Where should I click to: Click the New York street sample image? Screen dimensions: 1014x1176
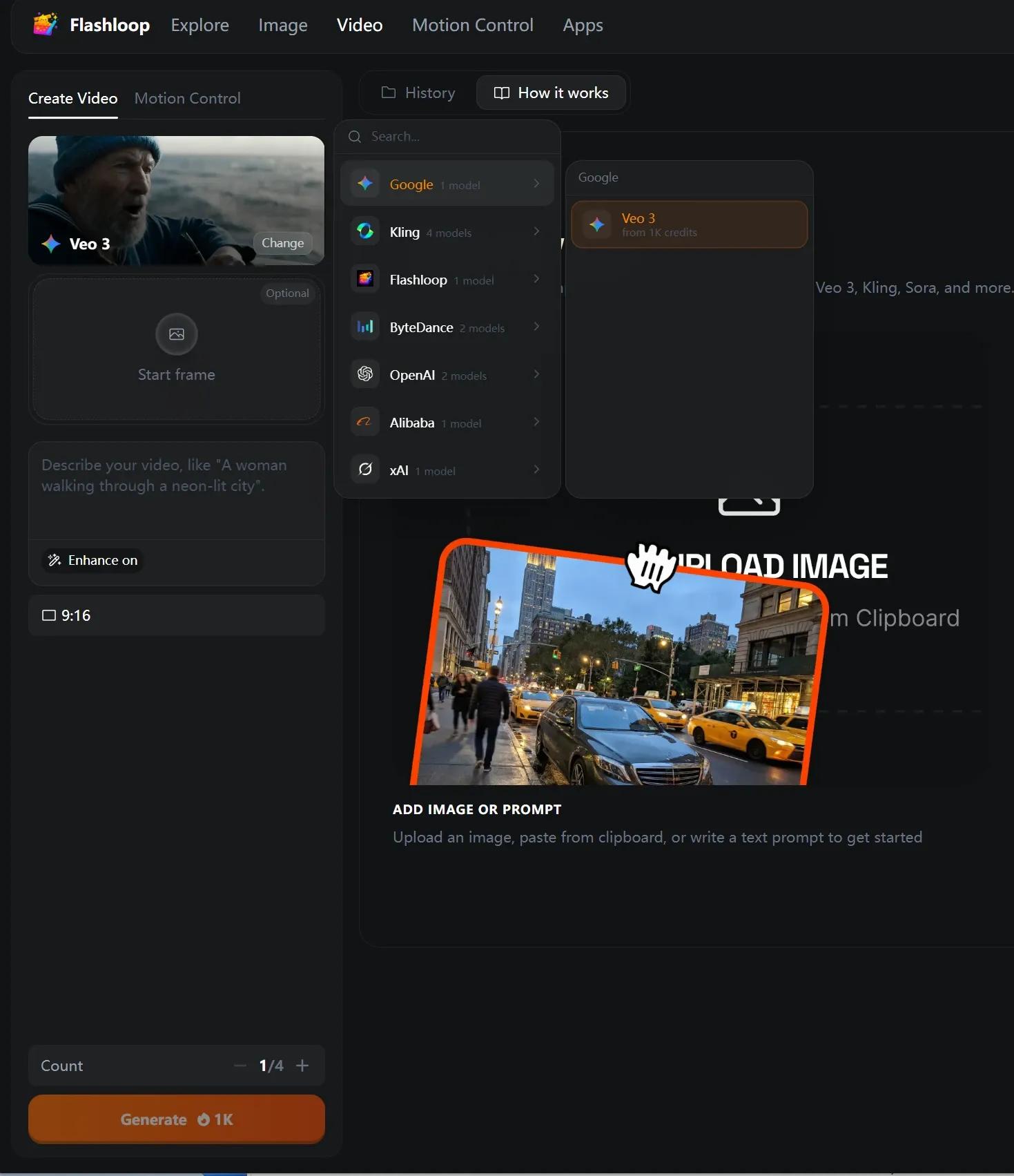coord(618,663)
